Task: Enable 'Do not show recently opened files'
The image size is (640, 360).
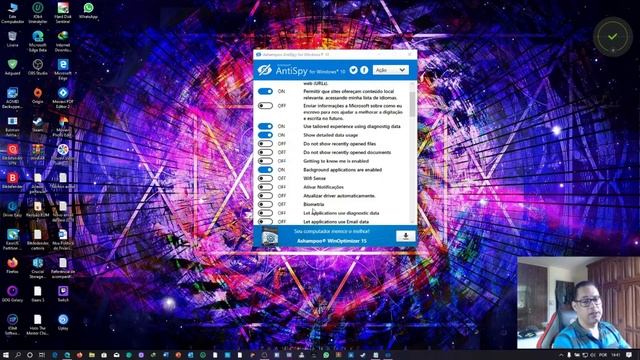Action: [x=265, y=144]
